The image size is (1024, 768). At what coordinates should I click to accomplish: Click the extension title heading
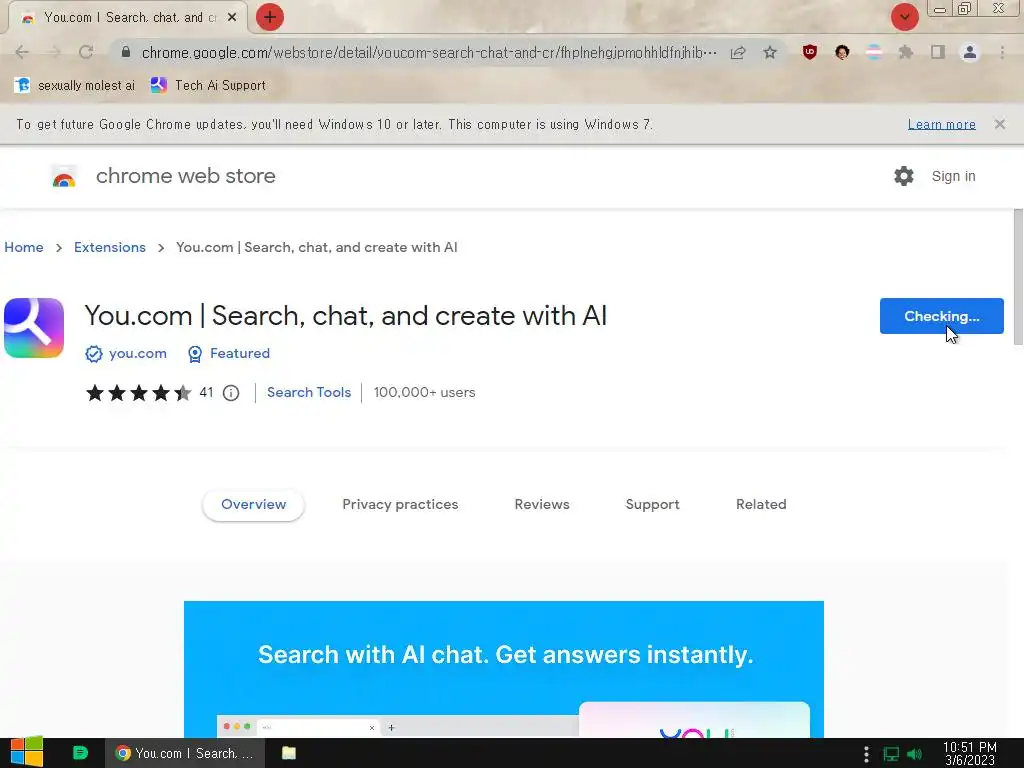345,315
